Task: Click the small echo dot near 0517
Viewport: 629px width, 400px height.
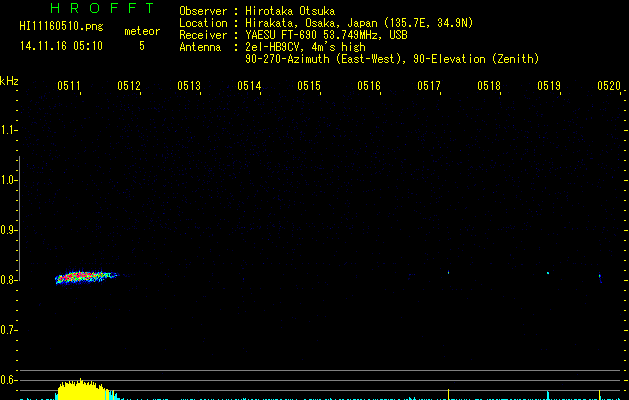Action: [448, 273]
